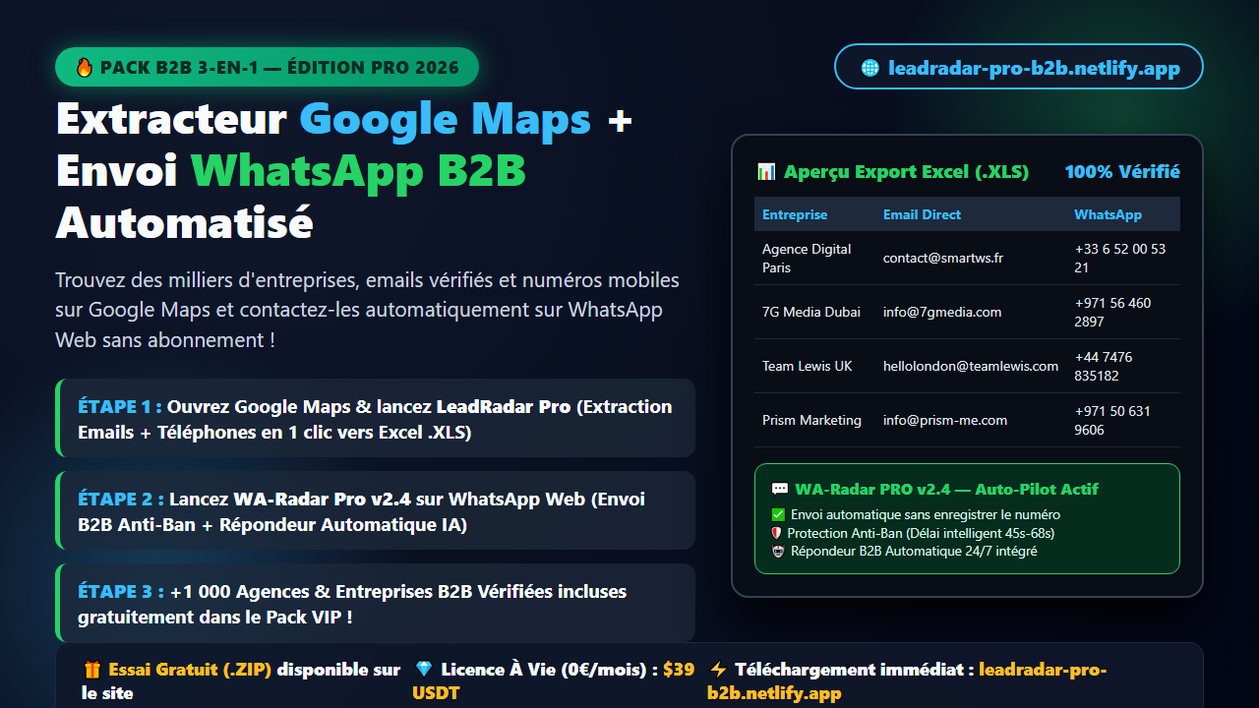The height and width of the screenshot is (708, 1259).
Task: Select the ÉTAPE 1 LeadRadar Pro step card
Action: (375, 418)
